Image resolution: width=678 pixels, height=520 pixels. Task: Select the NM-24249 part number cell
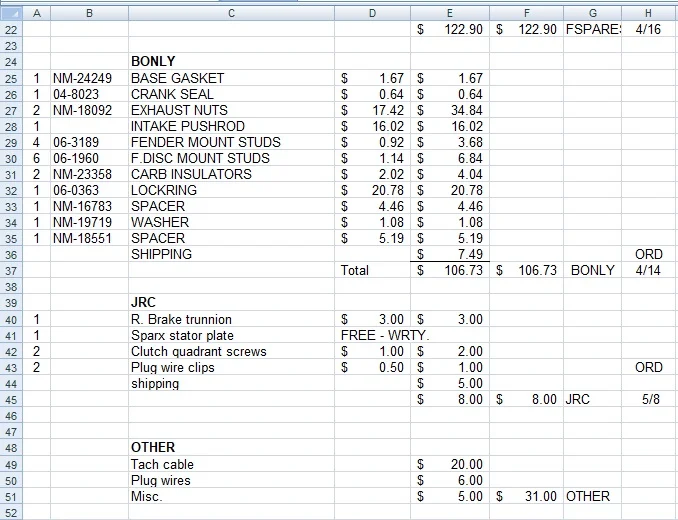point(83,78)
